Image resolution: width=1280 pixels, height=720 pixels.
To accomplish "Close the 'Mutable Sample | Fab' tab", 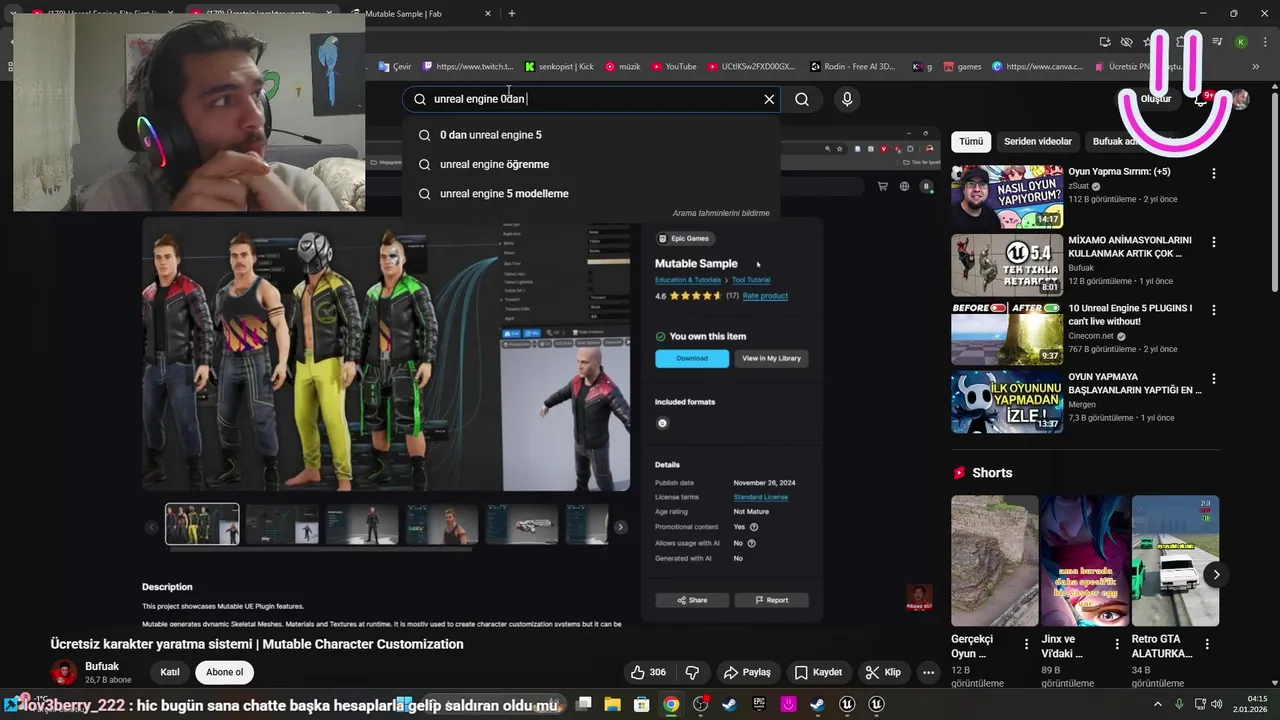I will click(488, 14).
